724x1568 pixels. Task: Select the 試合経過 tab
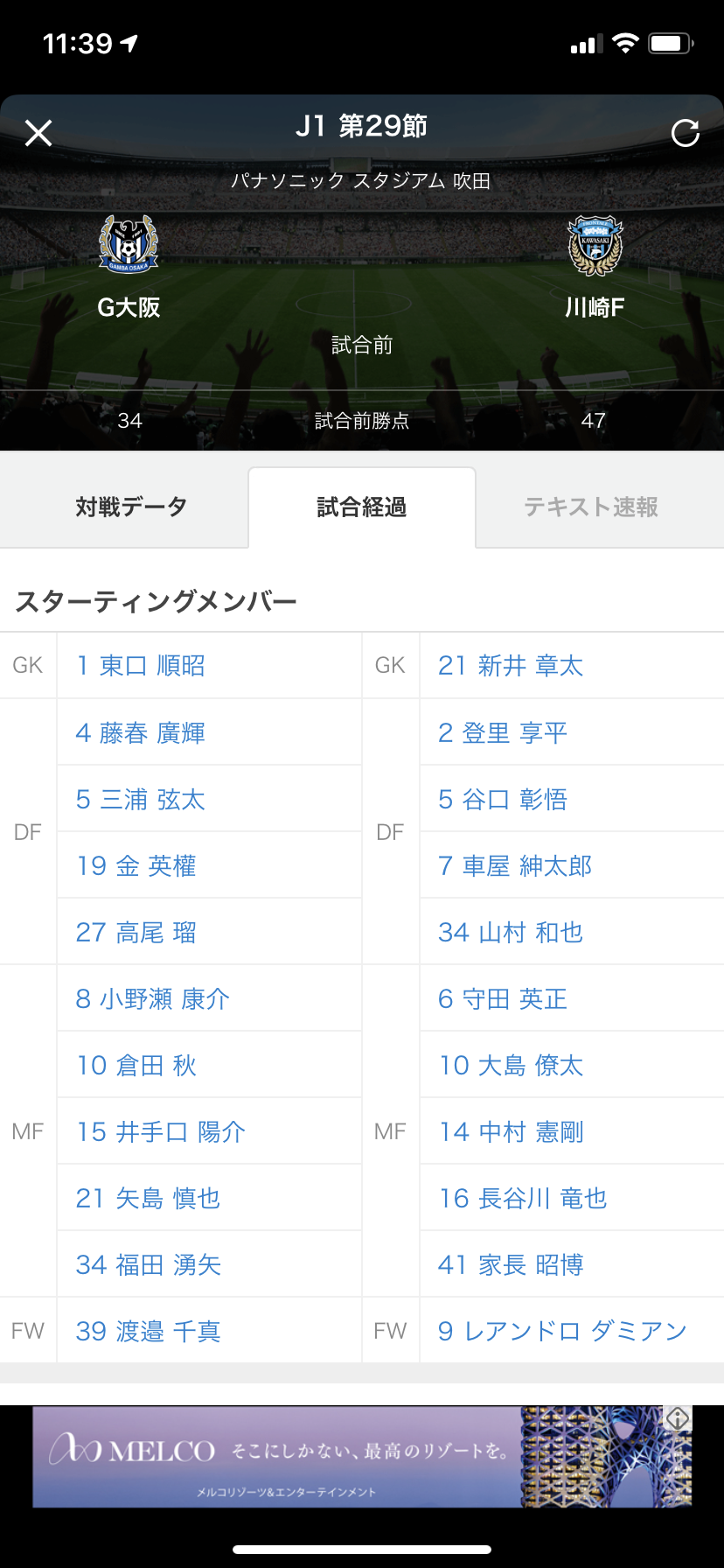pos(362,507)
